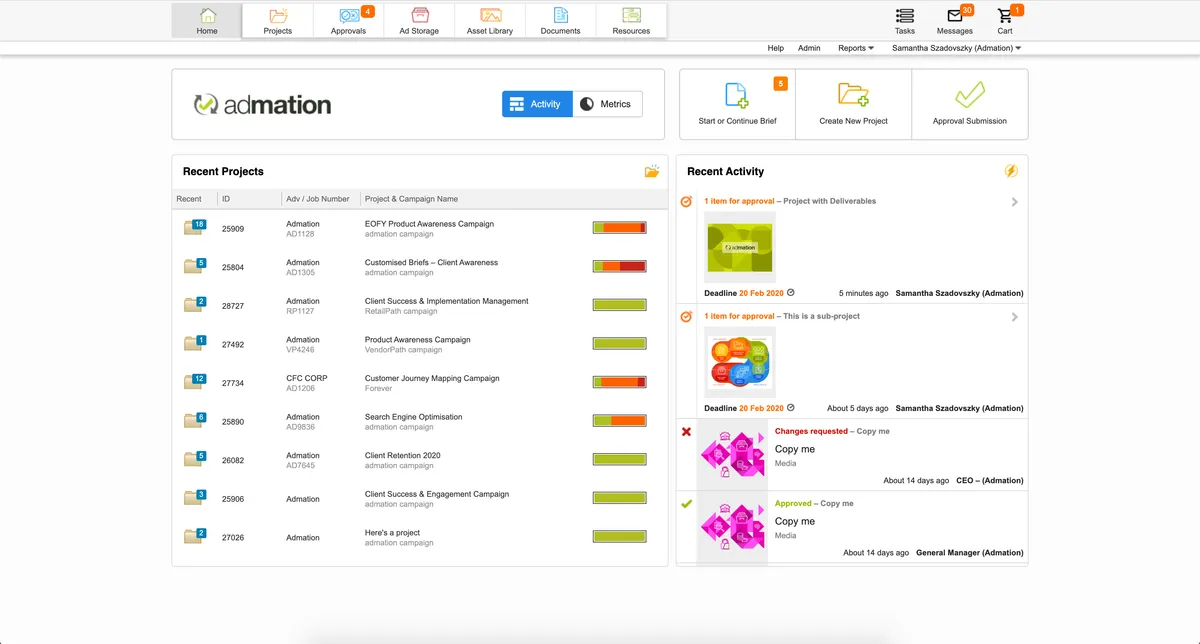Open the pink thumbnail on the Changes requested item
Viewport: 1200px width, 644px height.
click(x=732, y=455)
